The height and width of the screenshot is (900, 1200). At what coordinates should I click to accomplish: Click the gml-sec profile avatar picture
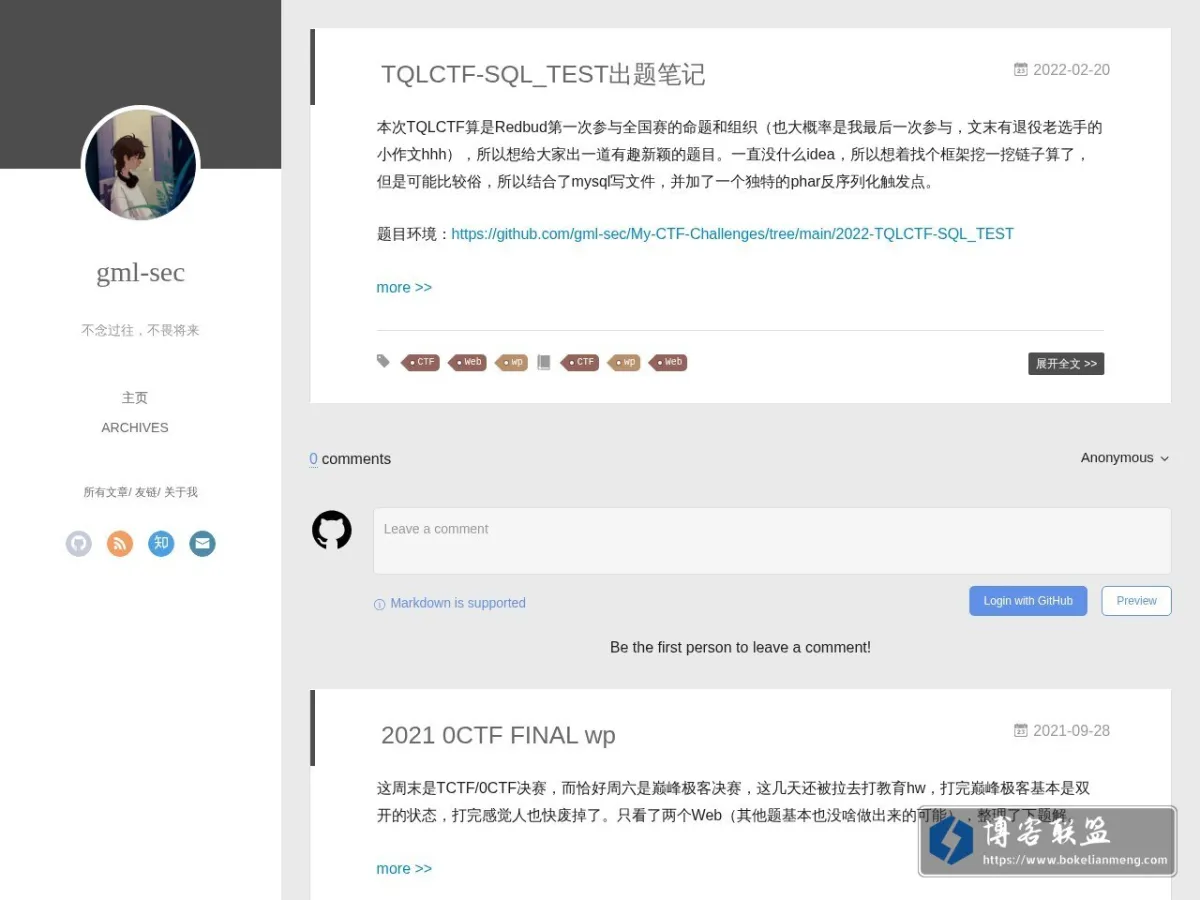tap(141, 165)
